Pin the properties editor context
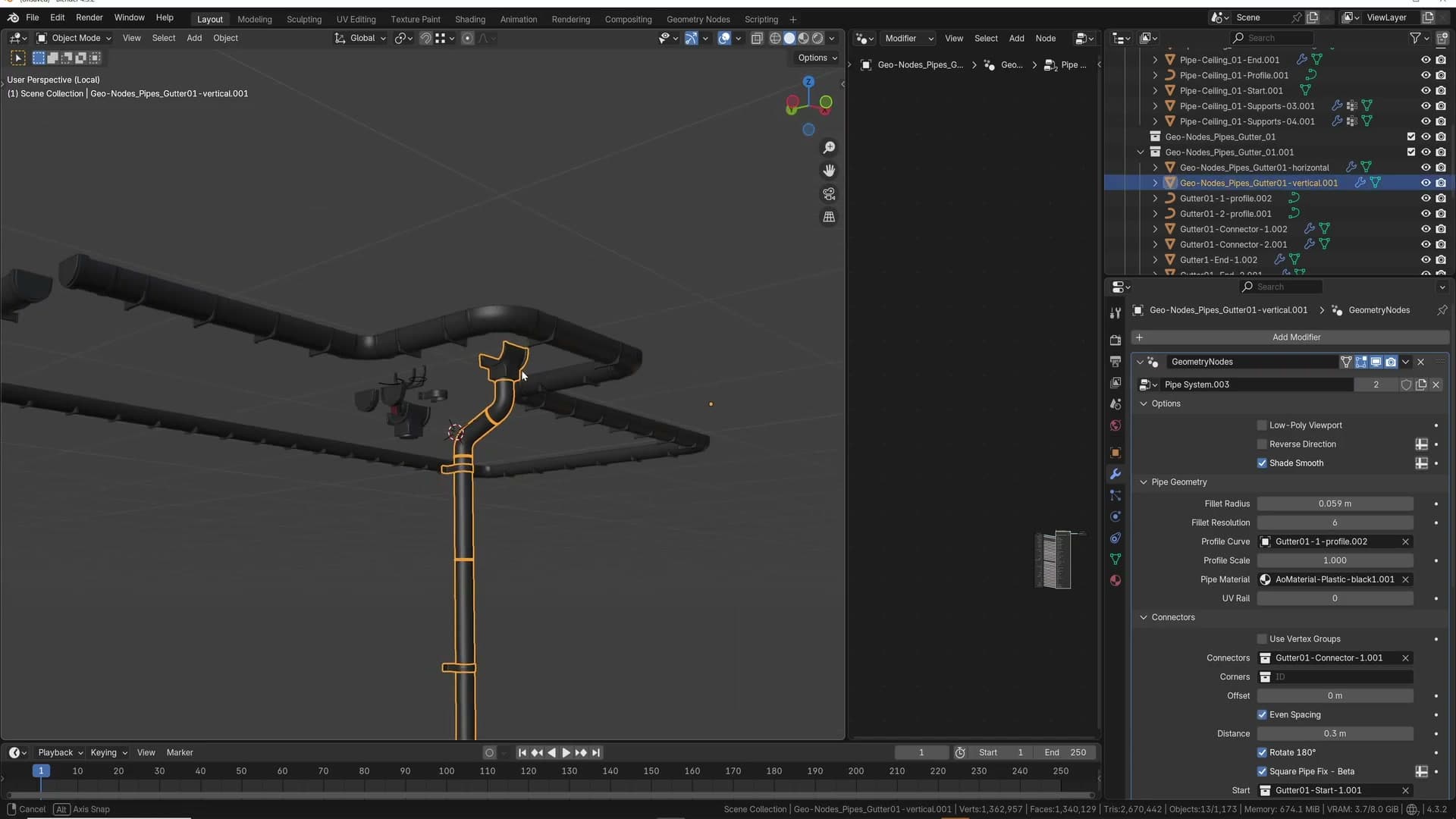Image resolution: width=1456 pixels, height=819 pixels. click(1442, 310)
